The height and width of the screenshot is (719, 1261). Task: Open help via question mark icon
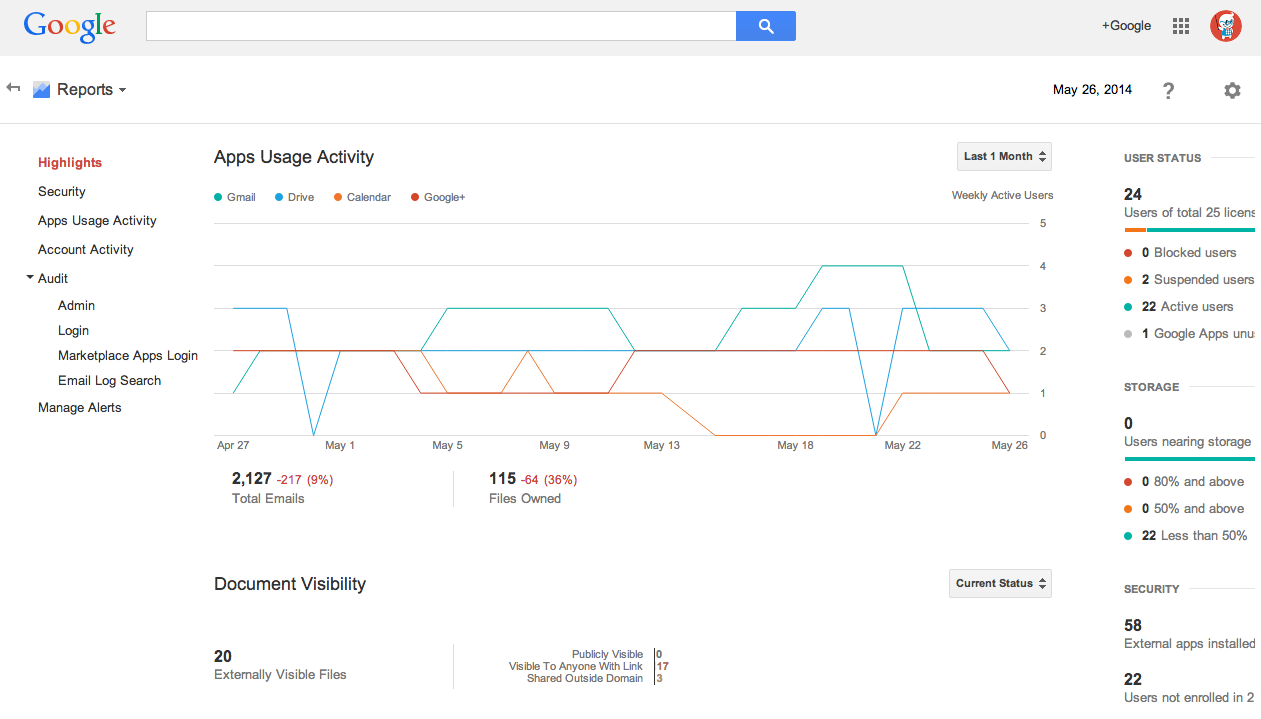(1168, 91)
